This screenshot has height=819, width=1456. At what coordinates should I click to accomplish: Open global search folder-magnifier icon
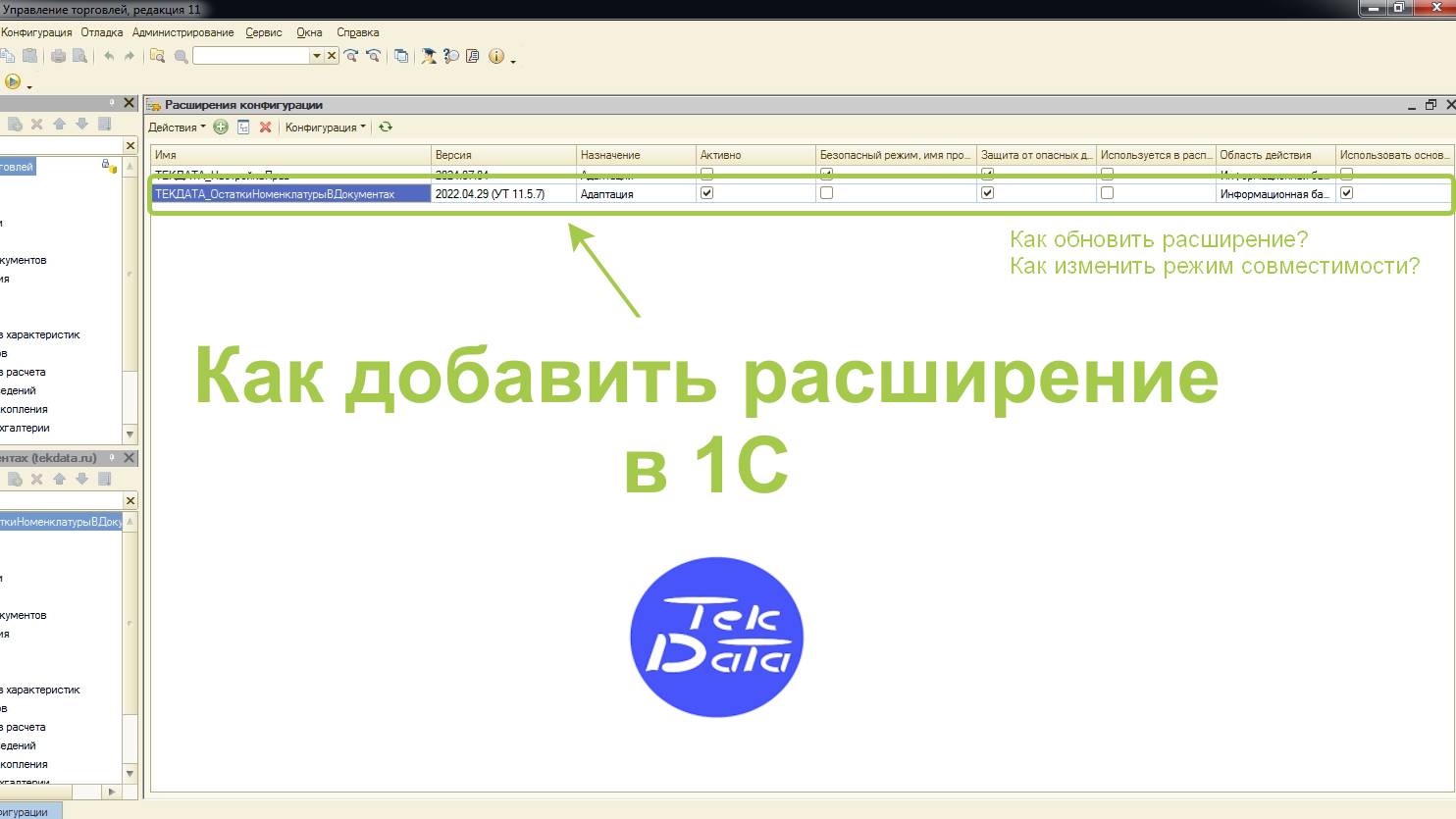[x=157, y=56]
